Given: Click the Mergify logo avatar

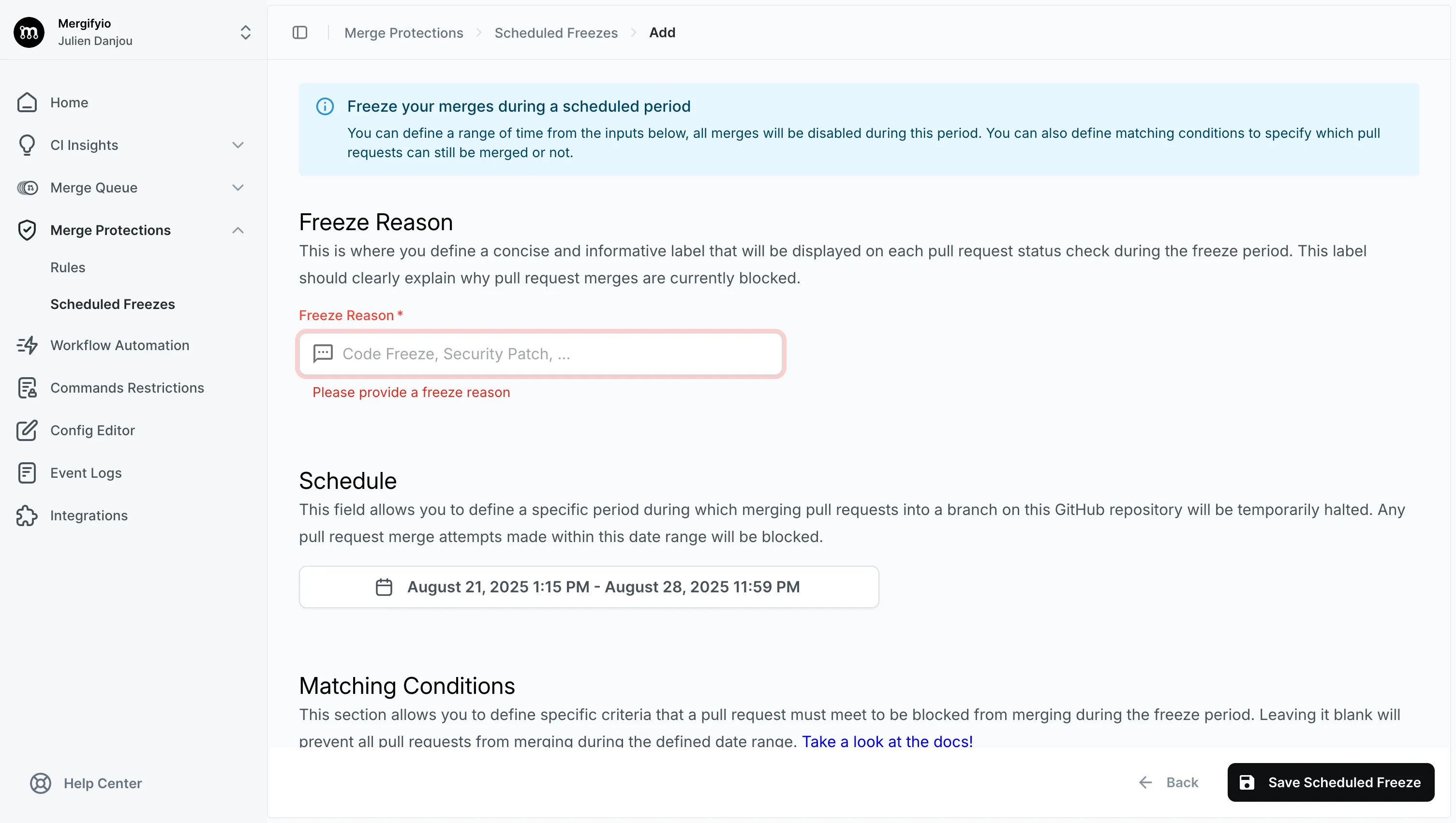Looking at the screenshot, I should coord(29,32).
